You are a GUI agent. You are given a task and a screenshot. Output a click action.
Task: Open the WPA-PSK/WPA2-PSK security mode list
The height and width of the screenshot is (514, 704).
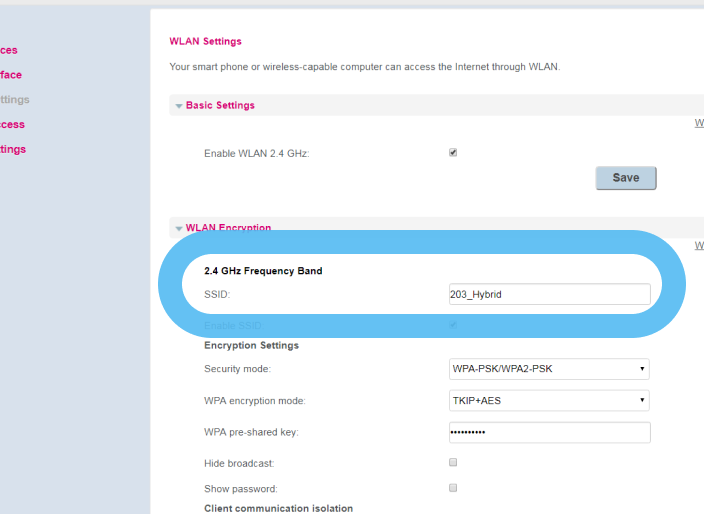click(548, 369)
